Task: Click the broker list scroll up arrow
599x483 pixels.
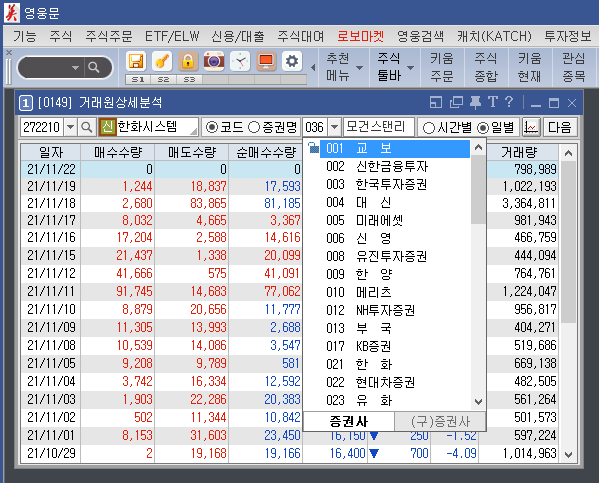Action: tap(478, 147)
